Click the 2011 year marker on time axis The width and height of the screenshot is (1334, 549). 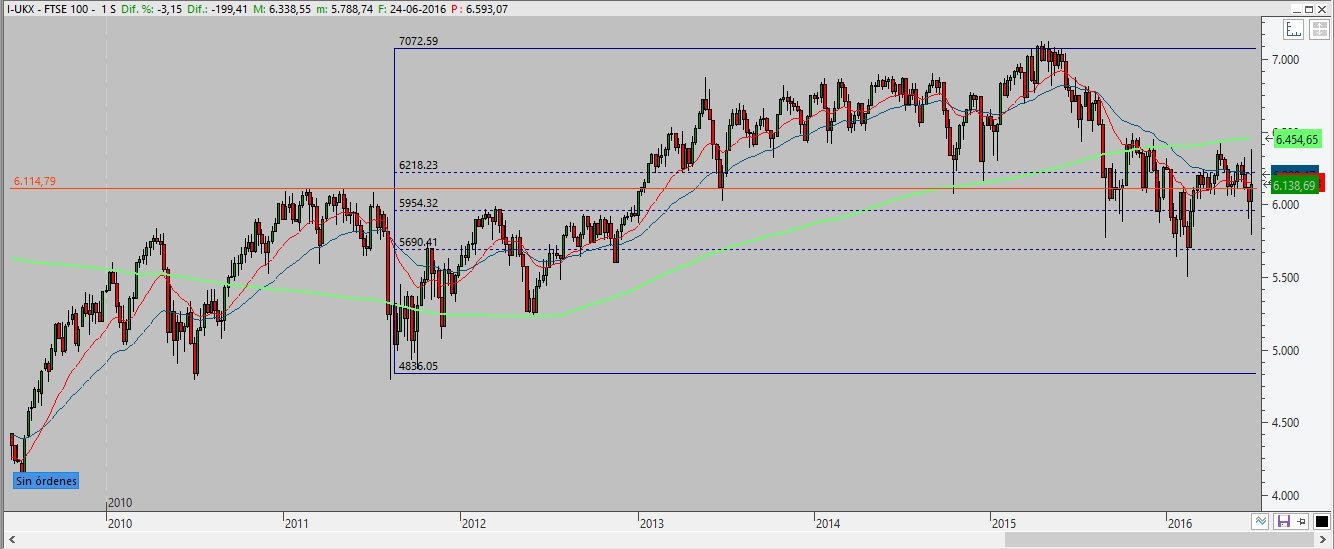pos(296,523)
